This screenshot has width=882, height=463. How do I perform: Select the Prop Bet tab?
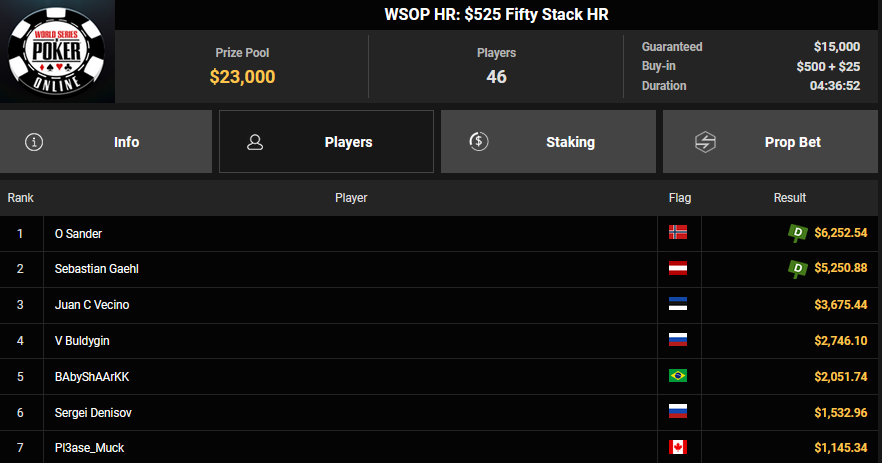770,142
